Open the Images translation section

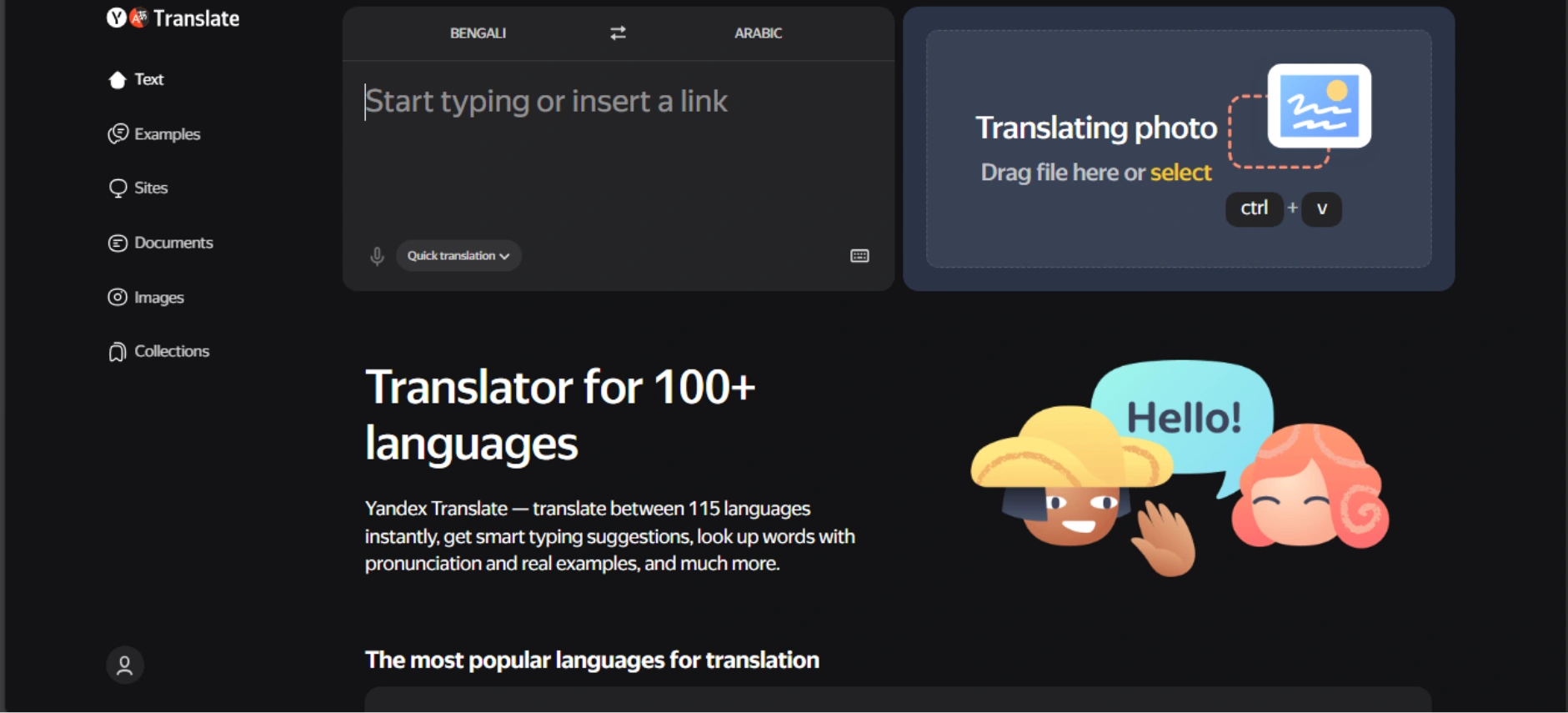(146, 298)
